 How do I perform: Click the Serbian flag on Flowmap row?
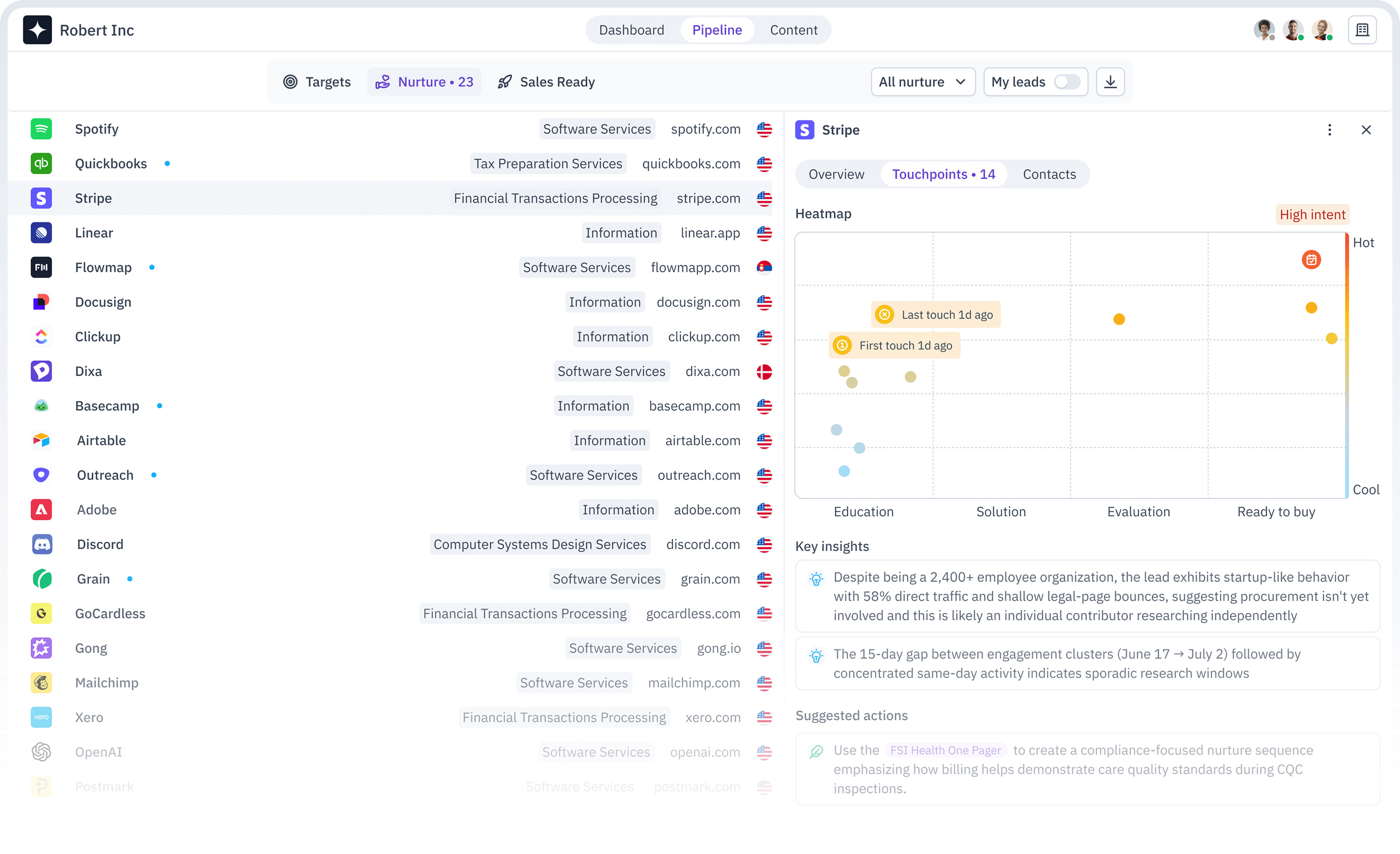[x=764, y=268]
